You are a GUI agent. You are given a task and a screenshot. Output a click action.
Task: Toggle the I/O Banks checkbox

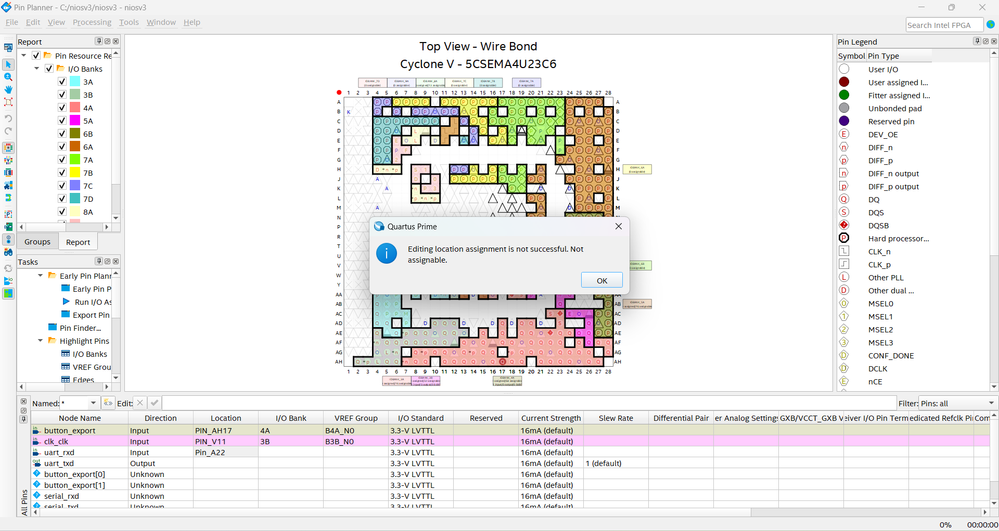click(49, 68)
